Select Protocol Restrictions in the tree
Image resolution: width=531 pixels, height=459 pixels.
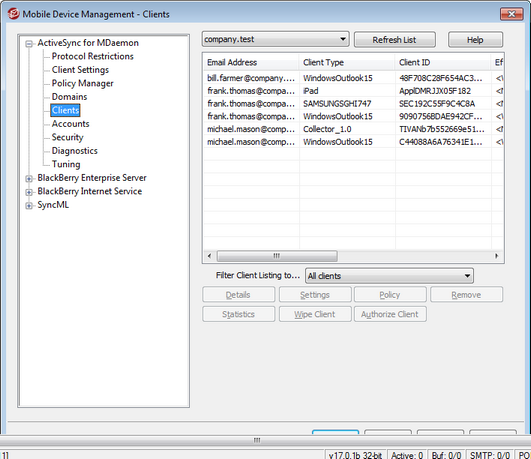pyautogui.click(x=92, y=56)
